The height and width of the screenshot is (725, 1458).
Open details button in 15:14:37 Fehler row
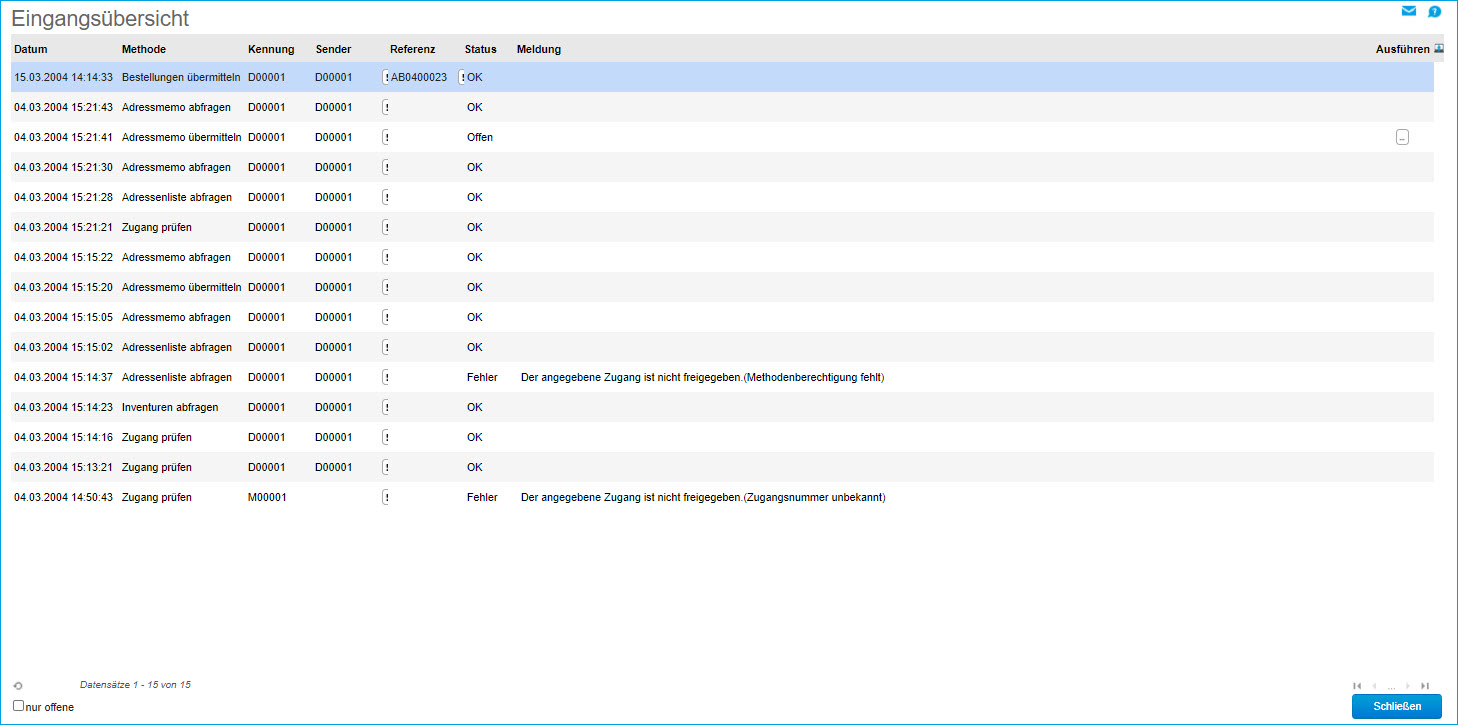[x=386, y=377]
